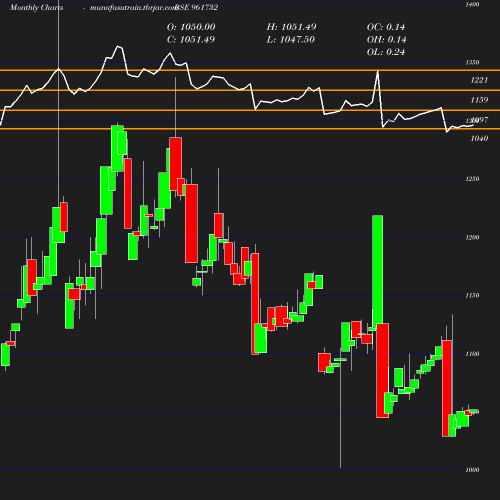Click the 1040 orange level label
Viewport: 500px width, 500px height.
pyautogui.click(x=479, y=138)
